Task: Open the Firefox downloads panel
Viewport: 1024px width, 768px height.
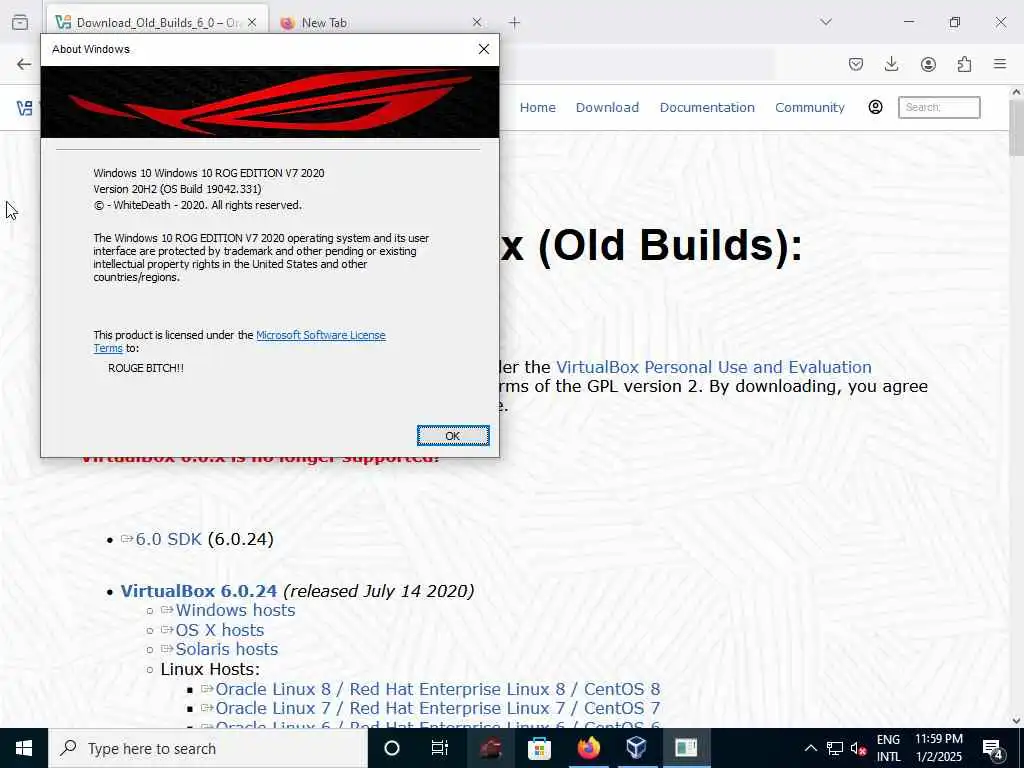Action: pos(891,64)
